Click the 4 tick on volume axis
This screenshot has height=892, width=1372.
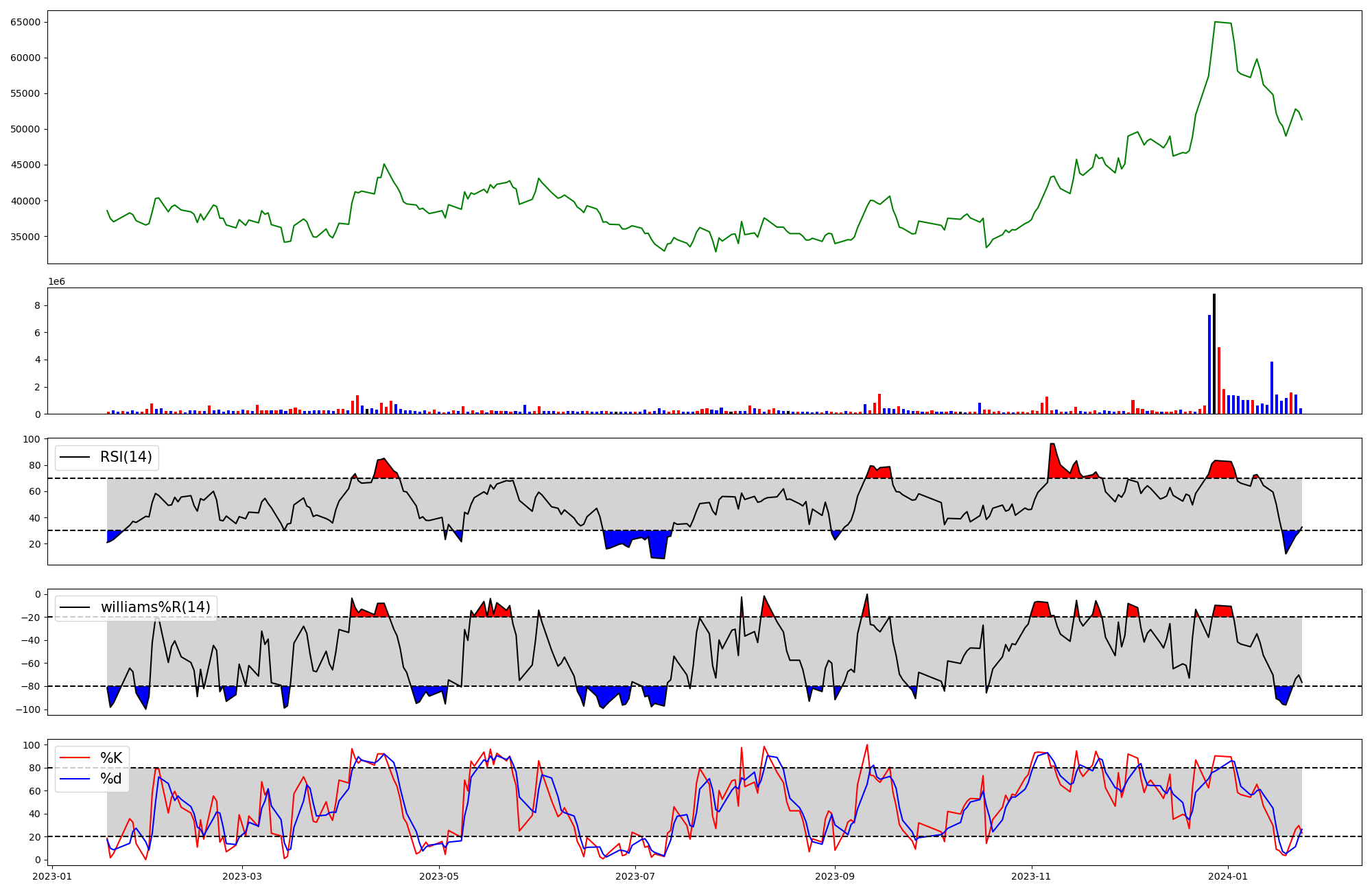point(38,360)
